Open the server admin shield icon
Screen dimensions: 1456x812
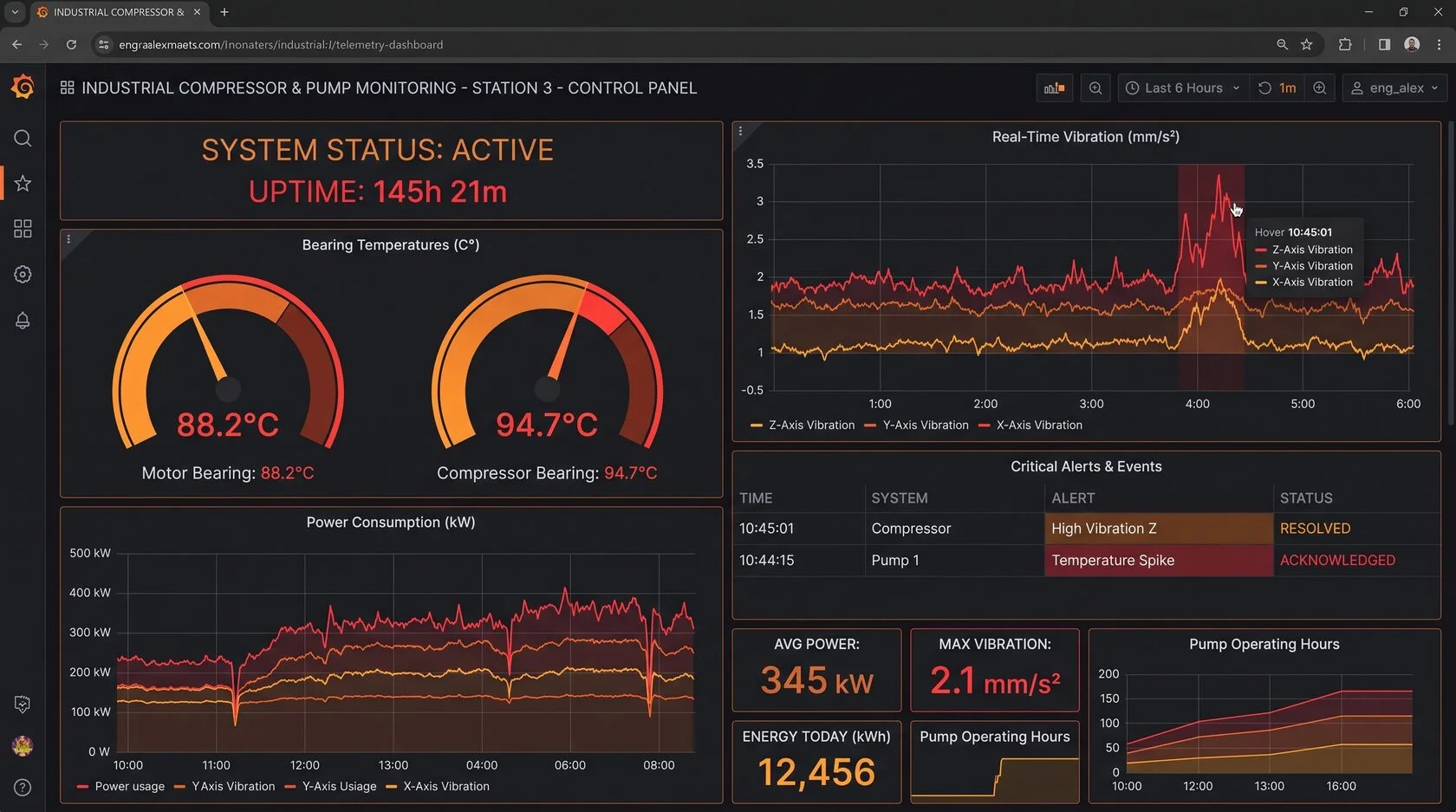(23, 705)
